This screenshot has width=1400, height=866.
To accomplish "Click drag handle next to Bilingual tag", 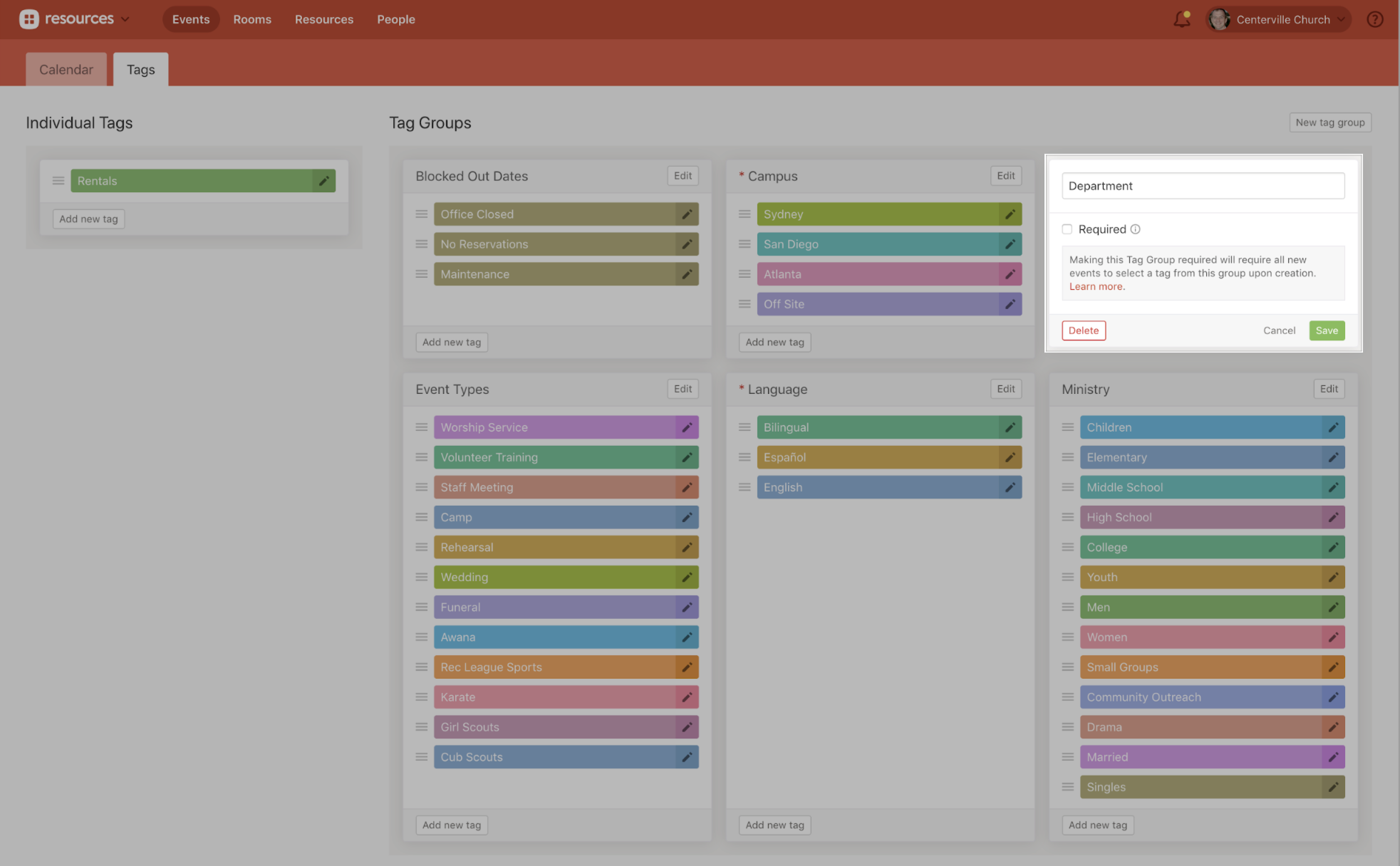I will (745, 427).
